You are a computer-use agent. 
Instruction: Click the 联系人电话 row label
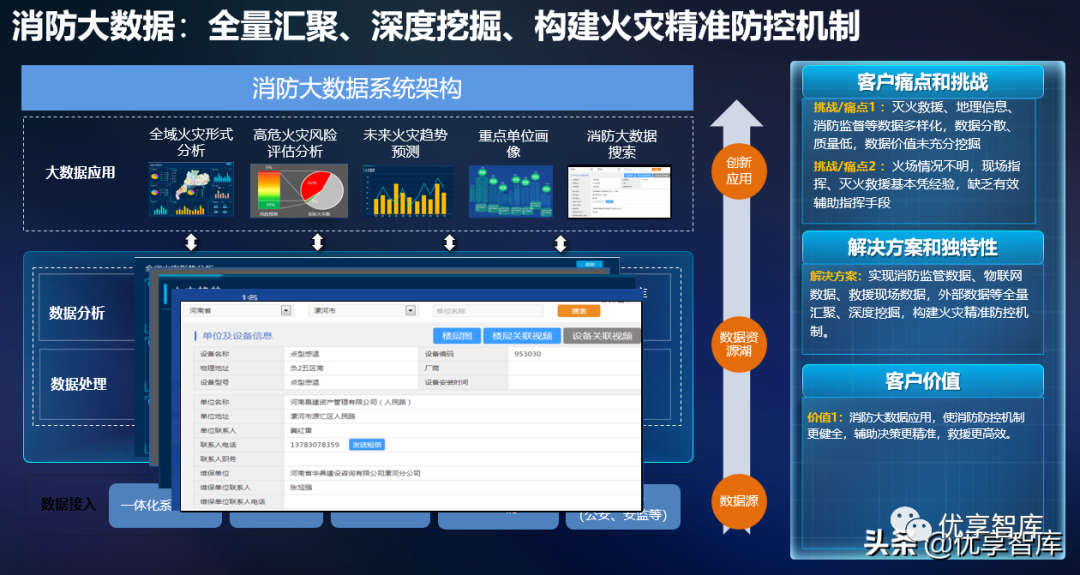click(x=218, y=445)
